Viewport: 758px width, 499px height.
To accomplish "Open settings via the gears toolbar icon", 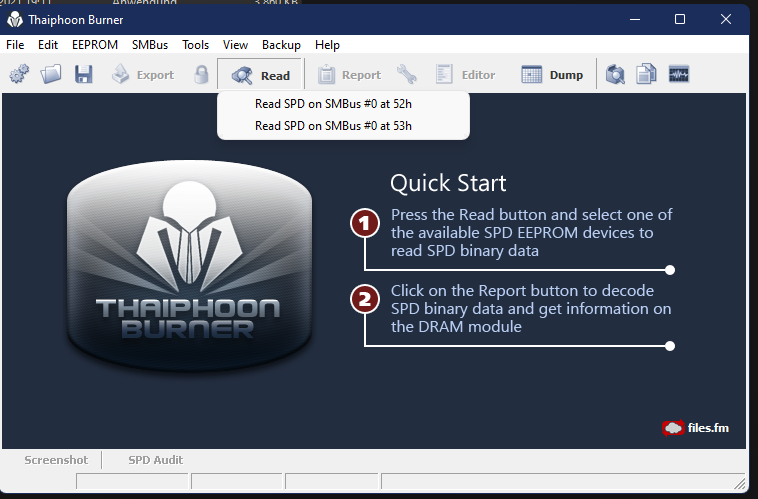I will click(19, 74).
